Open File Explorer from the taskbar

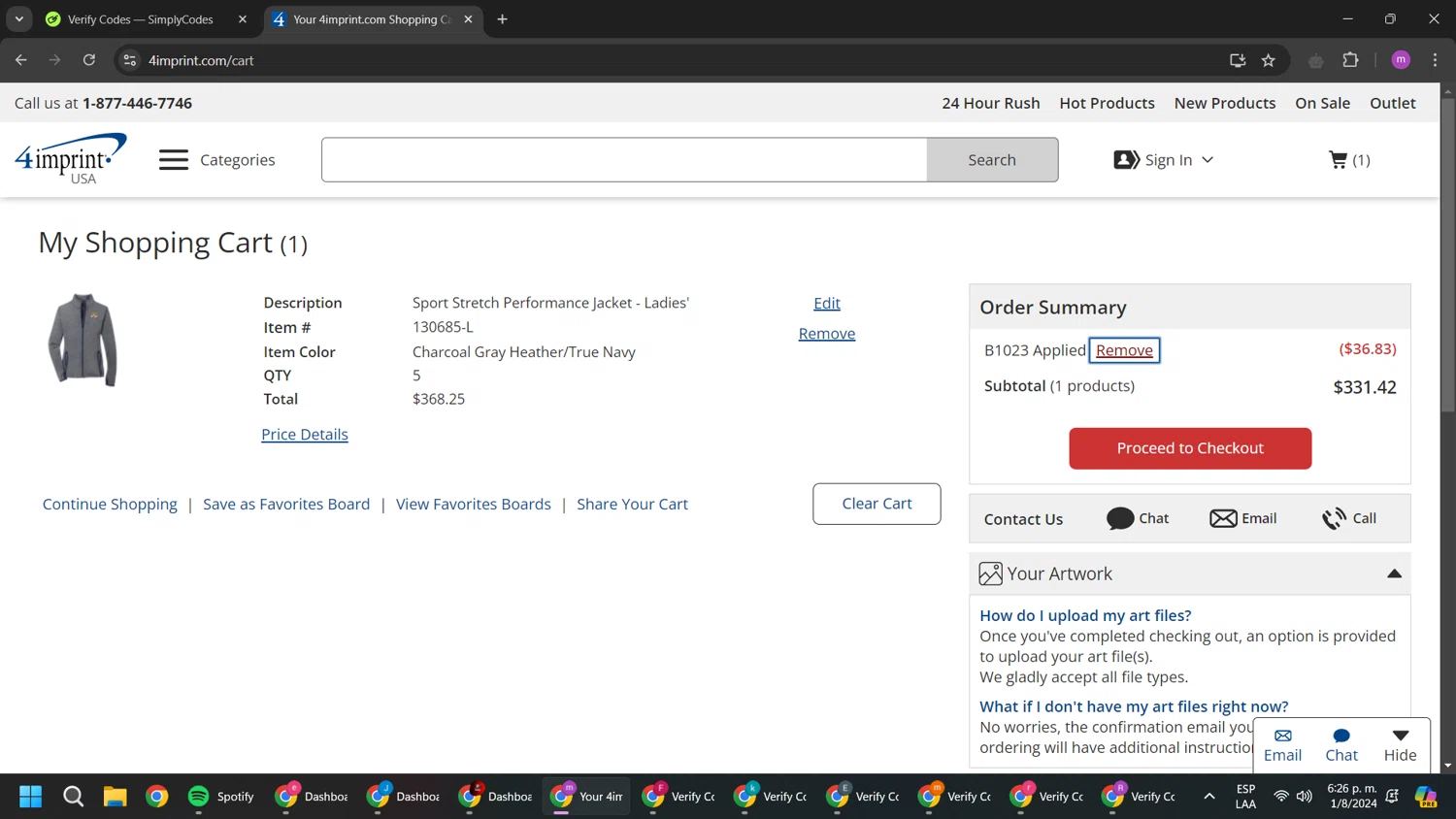click(116, 797)
